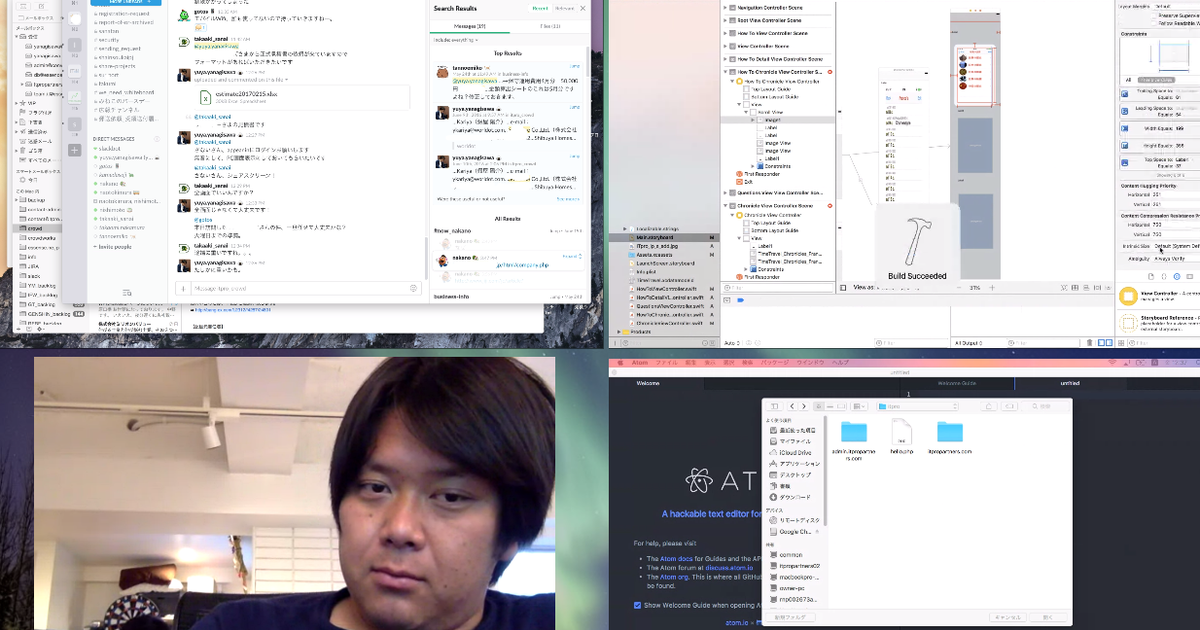Toggle the Finder dialog sidebar button
Image resolution: width=1200 pixels, height=630 pixels.
pyautogui.click(x=774, y=406)
